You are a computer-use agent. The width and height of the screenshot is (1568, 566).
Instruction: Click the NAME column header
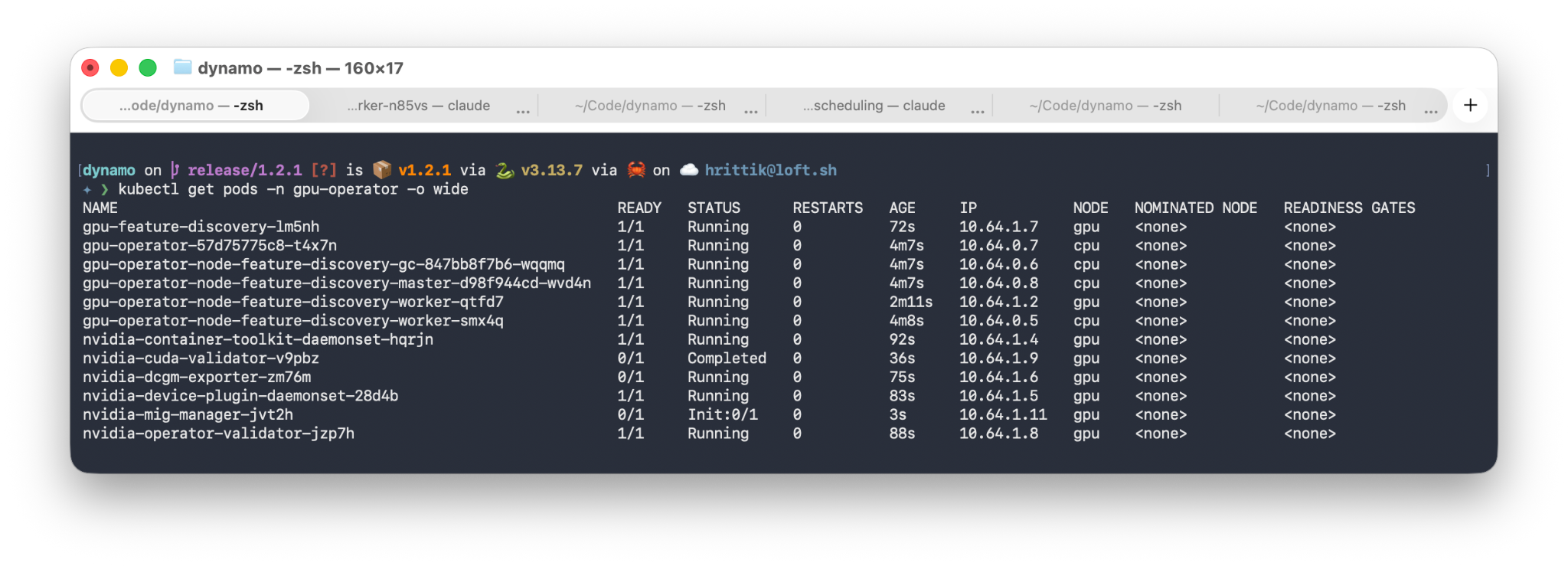[x=100, y=208]
